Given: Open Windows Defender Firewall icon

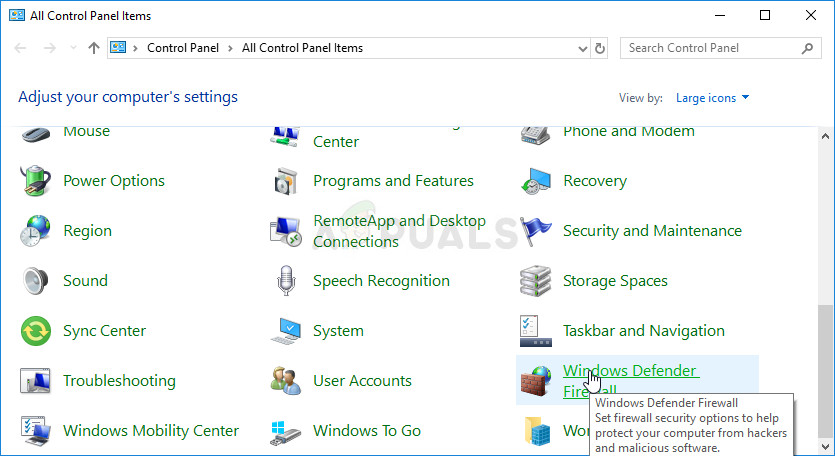Looking at the screenshot, I should (536, 381).
